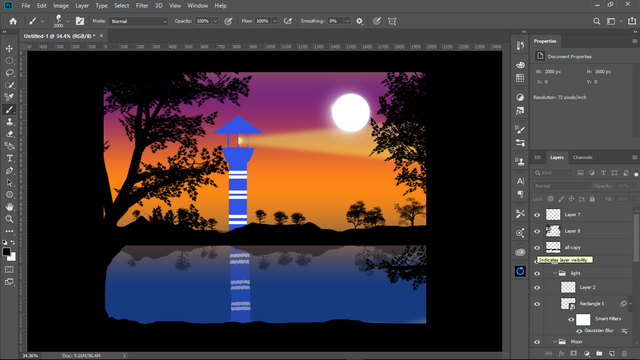Viewport: 640px width, 360px height.
Task: Select the Paint Bucket tool
Action: point(9,146)
